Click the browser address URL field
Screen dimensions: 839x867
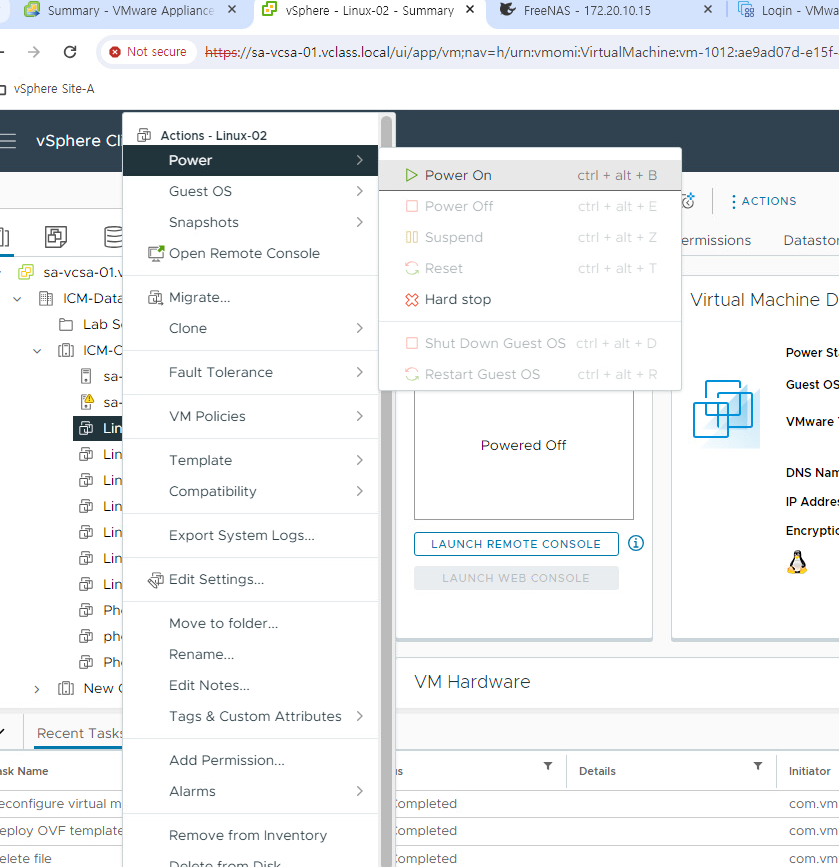522,52
